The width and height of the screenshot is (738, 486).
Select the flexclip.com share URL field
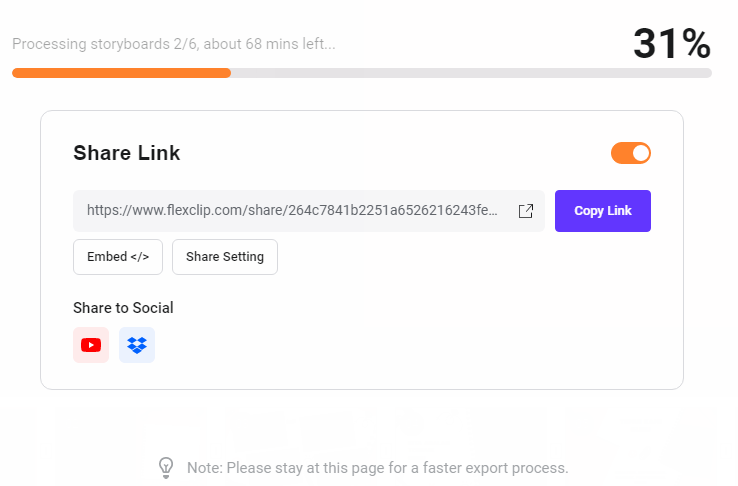click(x=309, y=211)
